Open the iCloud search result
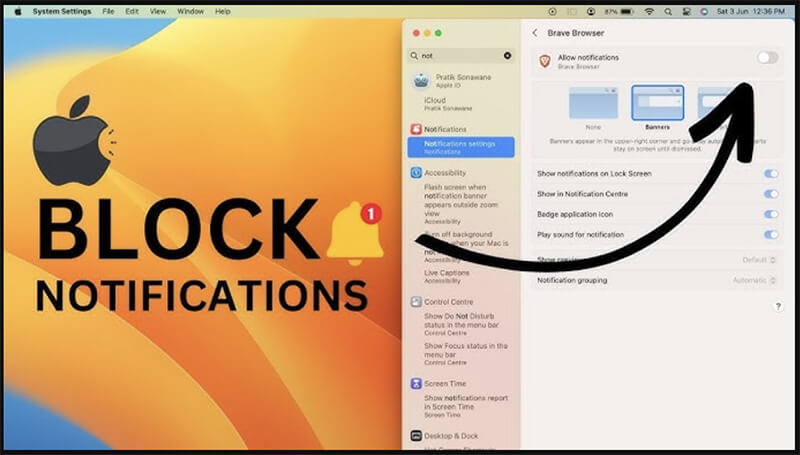This screenshot has height=455, width=800. (x=448, y=104)
